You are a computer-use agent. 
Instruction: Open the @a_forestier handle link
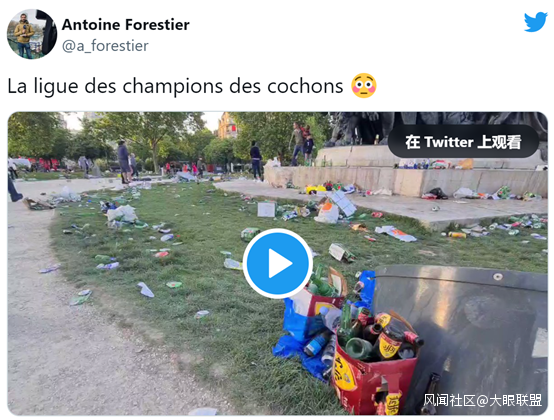(105, 46)
